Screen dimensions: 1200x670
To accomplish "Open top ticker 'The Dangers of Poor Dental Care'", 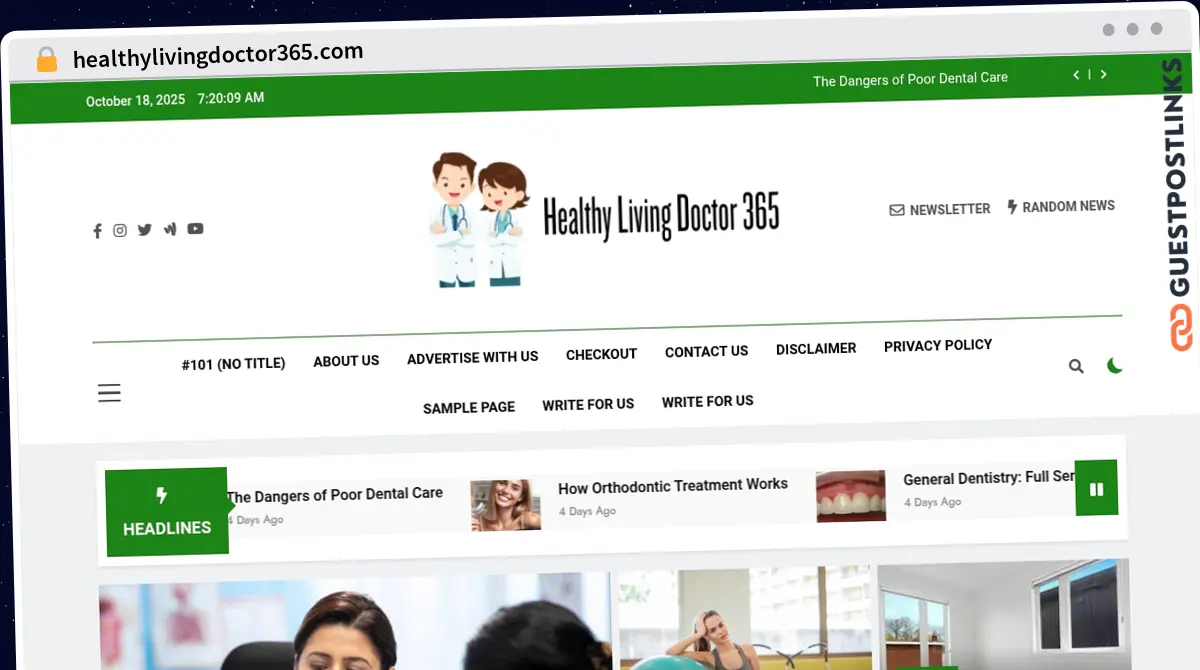I will pyautogui.click(x=910, y=79).
